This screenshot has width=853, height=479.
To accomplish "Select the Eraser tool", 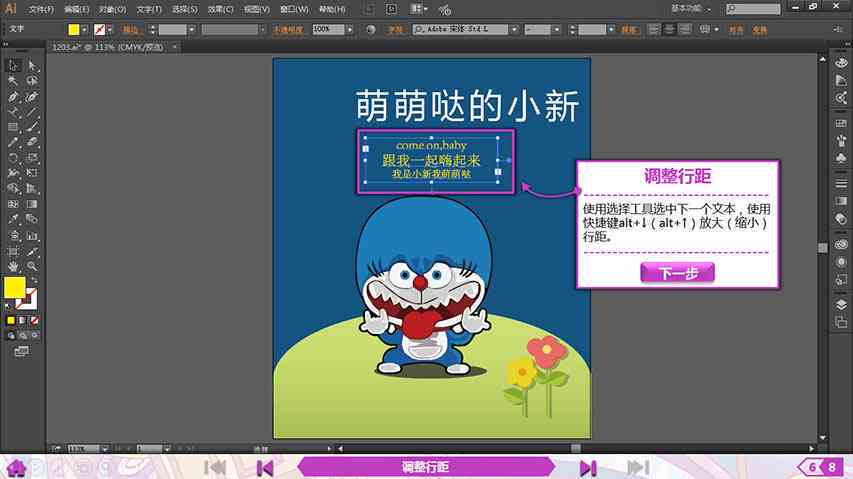I will [x=32, y=142].
